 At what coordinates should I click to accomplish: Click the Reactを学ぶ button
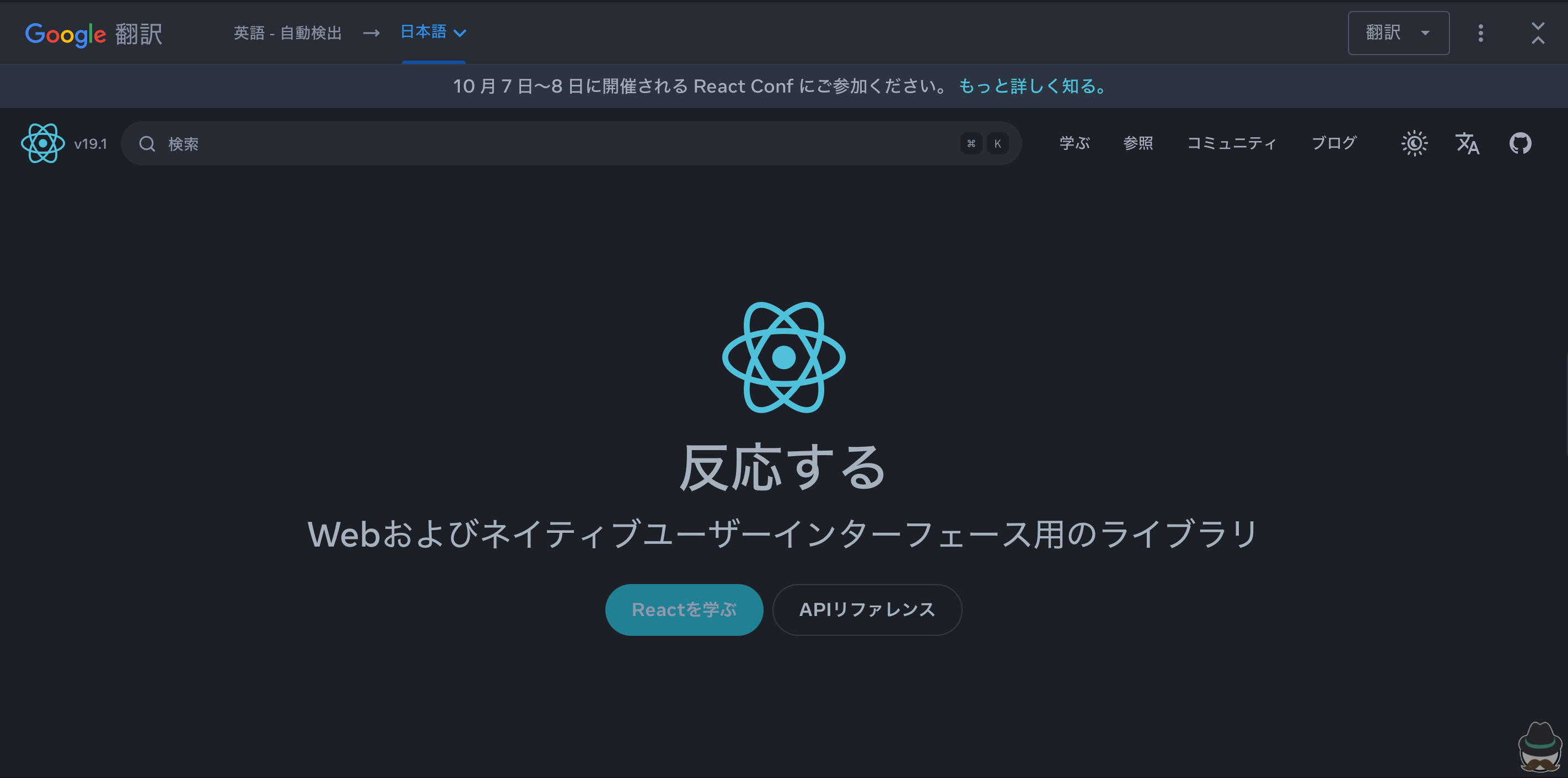point(684,609)
